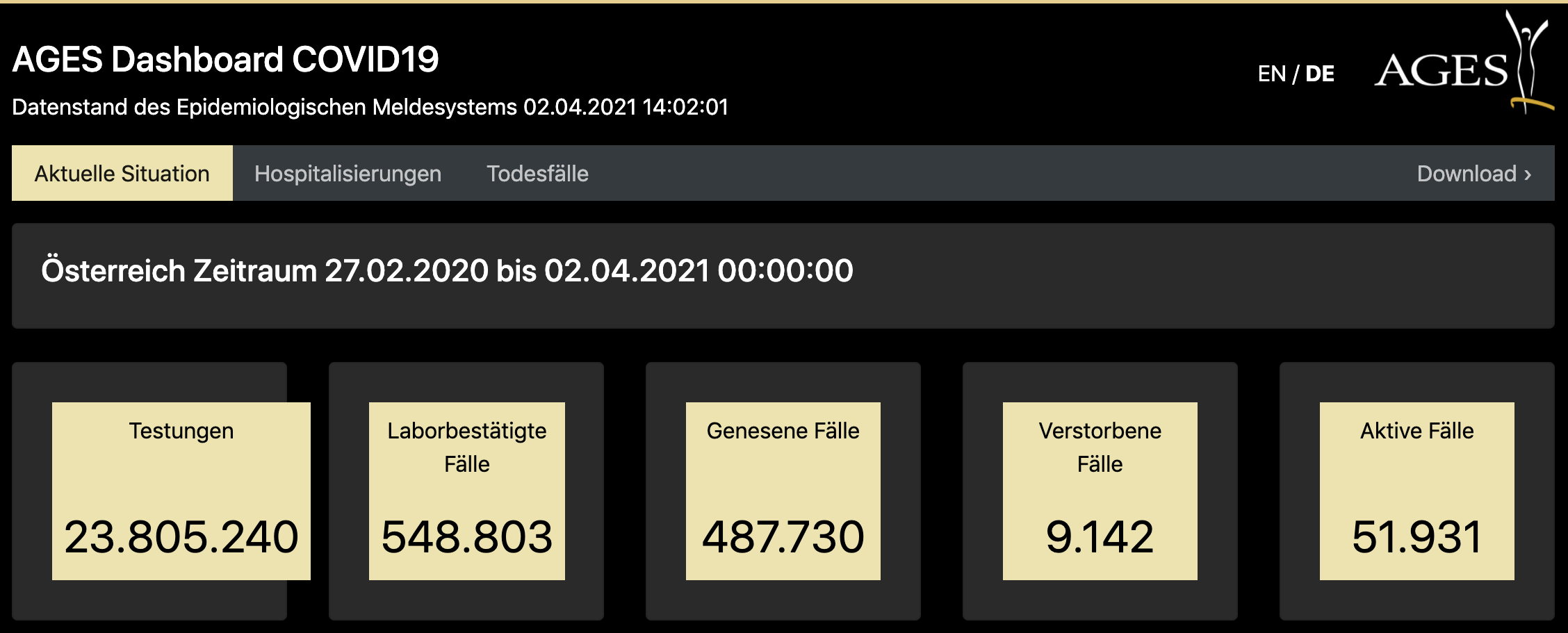The height and width of the screenshot is (633, 1568).
Task: Click the active cases number 51.931
Action: point(1417,536)
